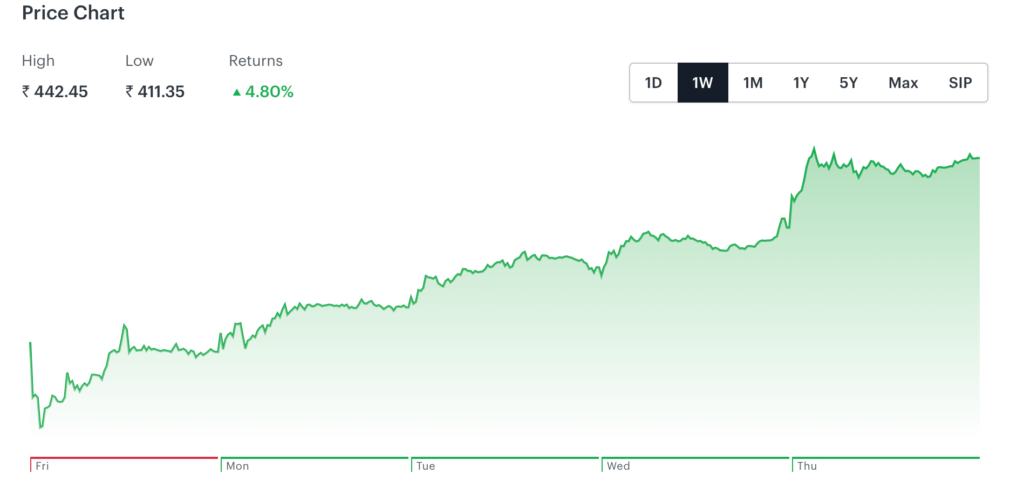1024x487 pixels.
Task: Select the Thu day marker on the axis
Action: click(x=806, y=466)
